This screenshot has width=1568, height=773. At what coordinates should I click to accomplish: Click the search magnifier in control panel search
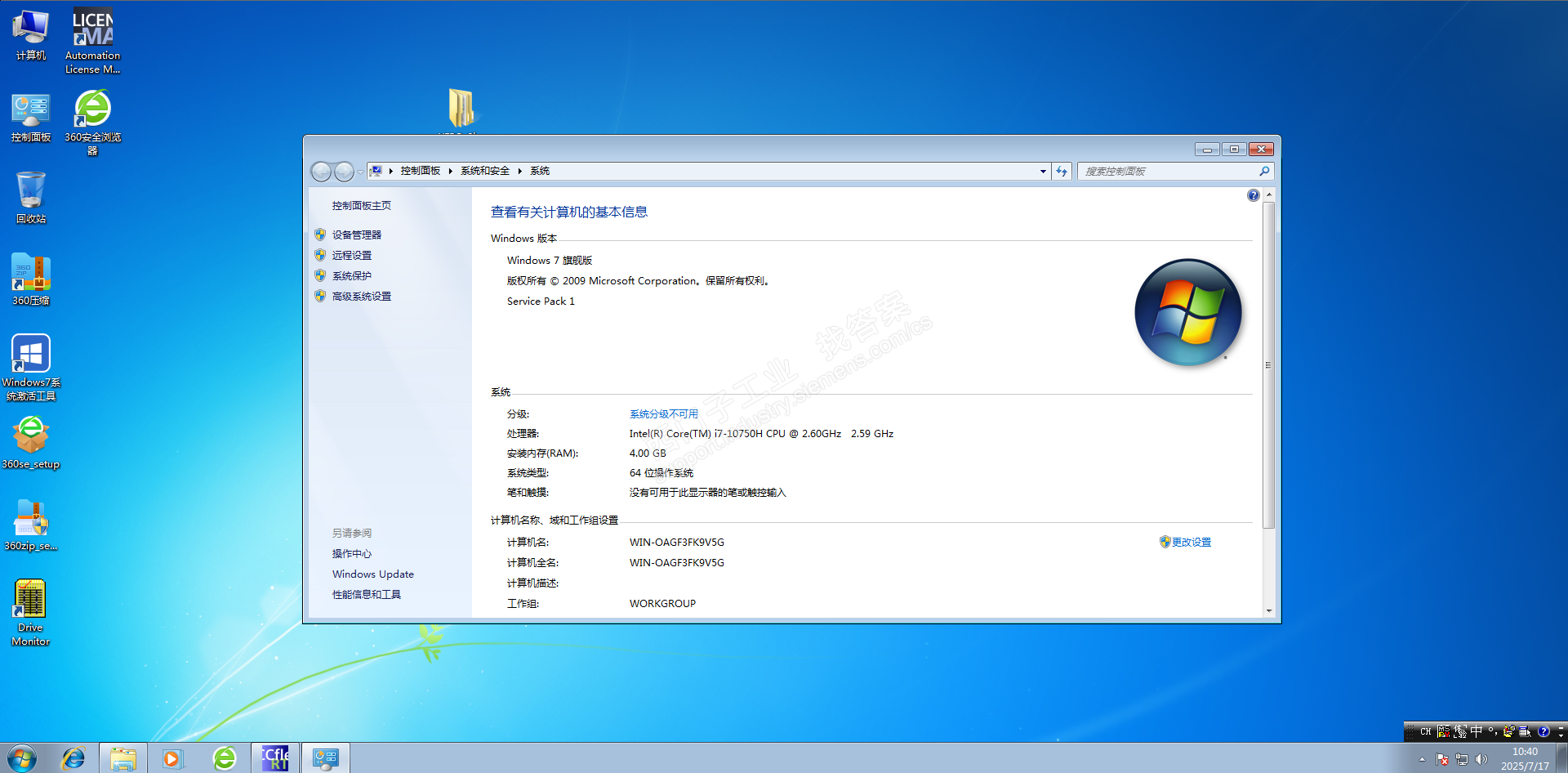(x=1264, y=171)
